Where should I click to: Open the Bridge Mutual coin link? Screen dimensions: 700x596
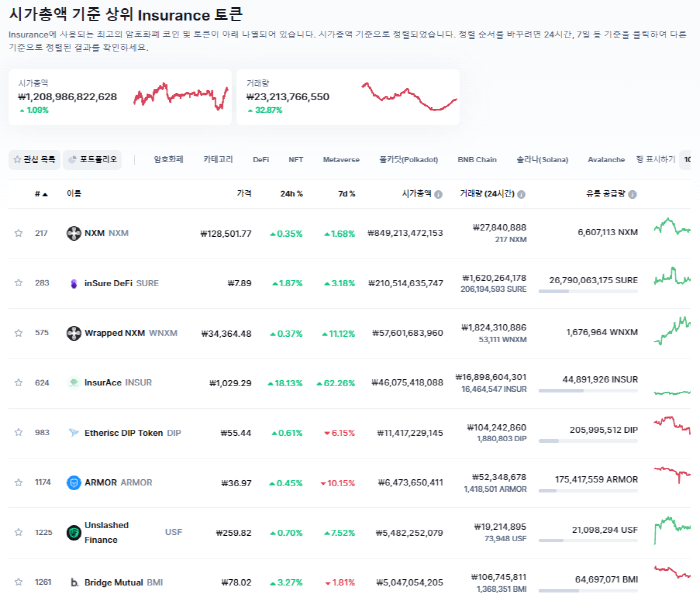(x=124, y=582)
